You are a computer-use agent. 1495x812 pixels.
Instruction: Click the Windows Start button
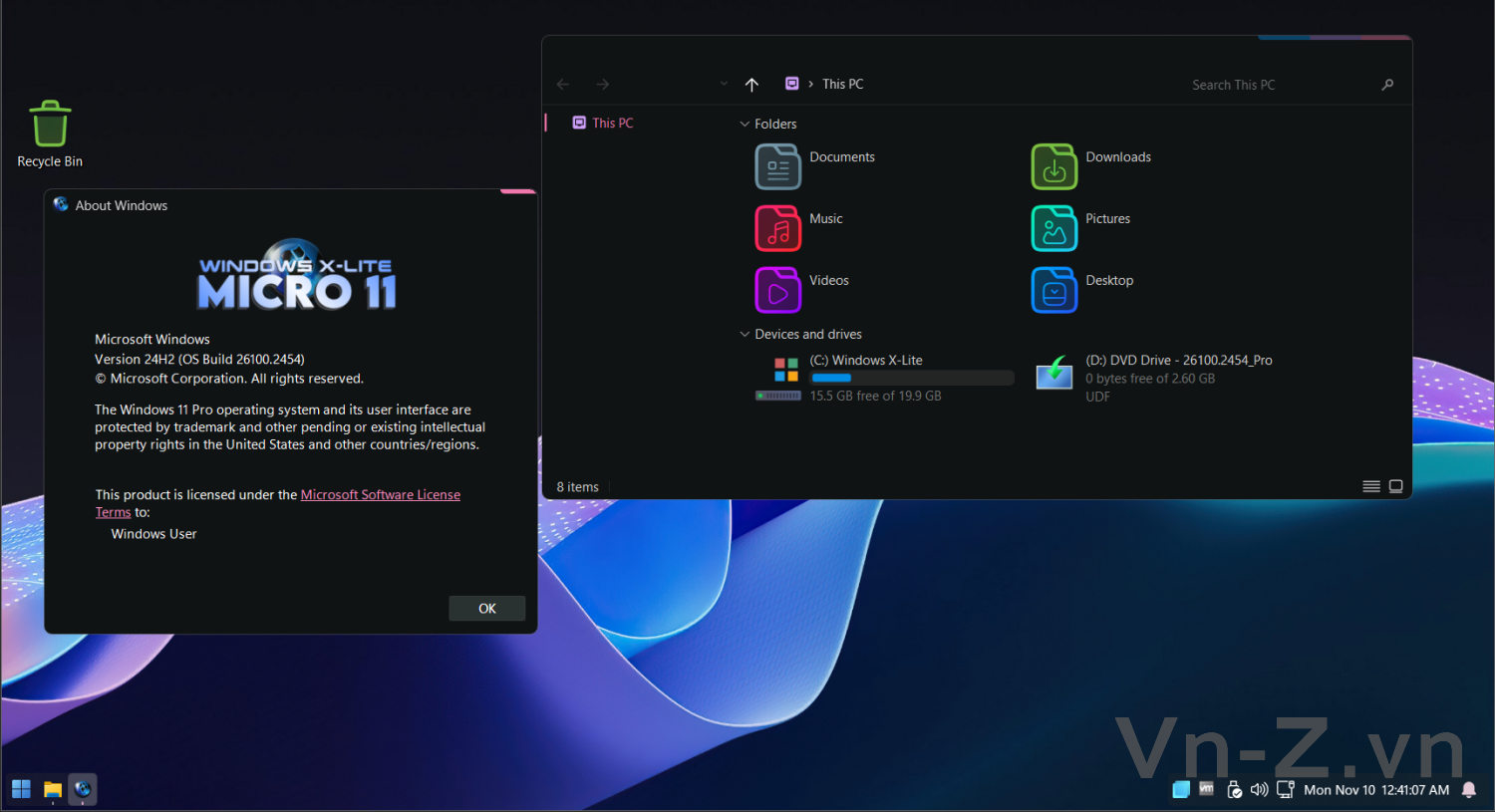(21, 790)
